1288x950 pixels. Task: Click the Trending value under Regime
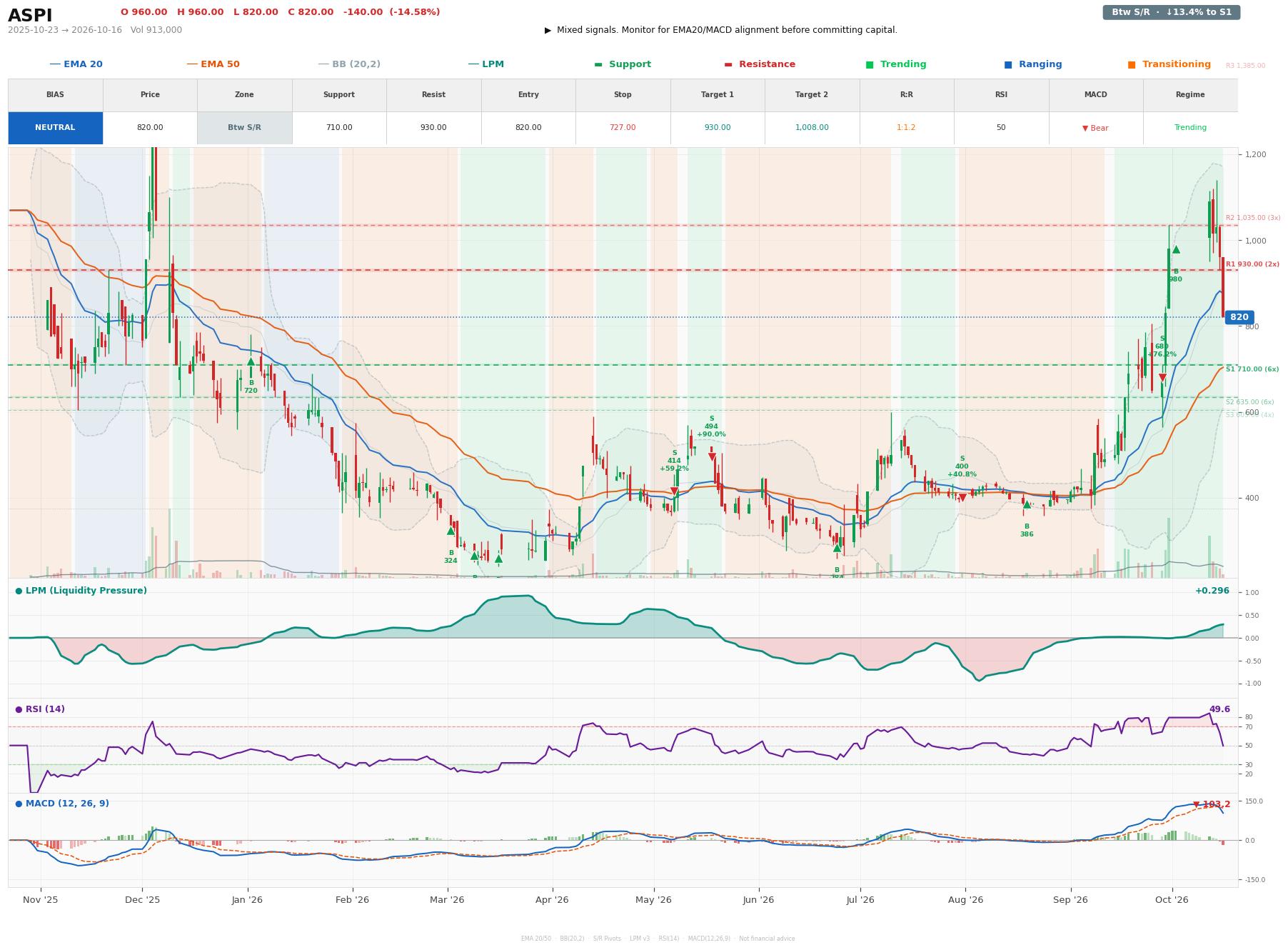[x=1190, y=128]
